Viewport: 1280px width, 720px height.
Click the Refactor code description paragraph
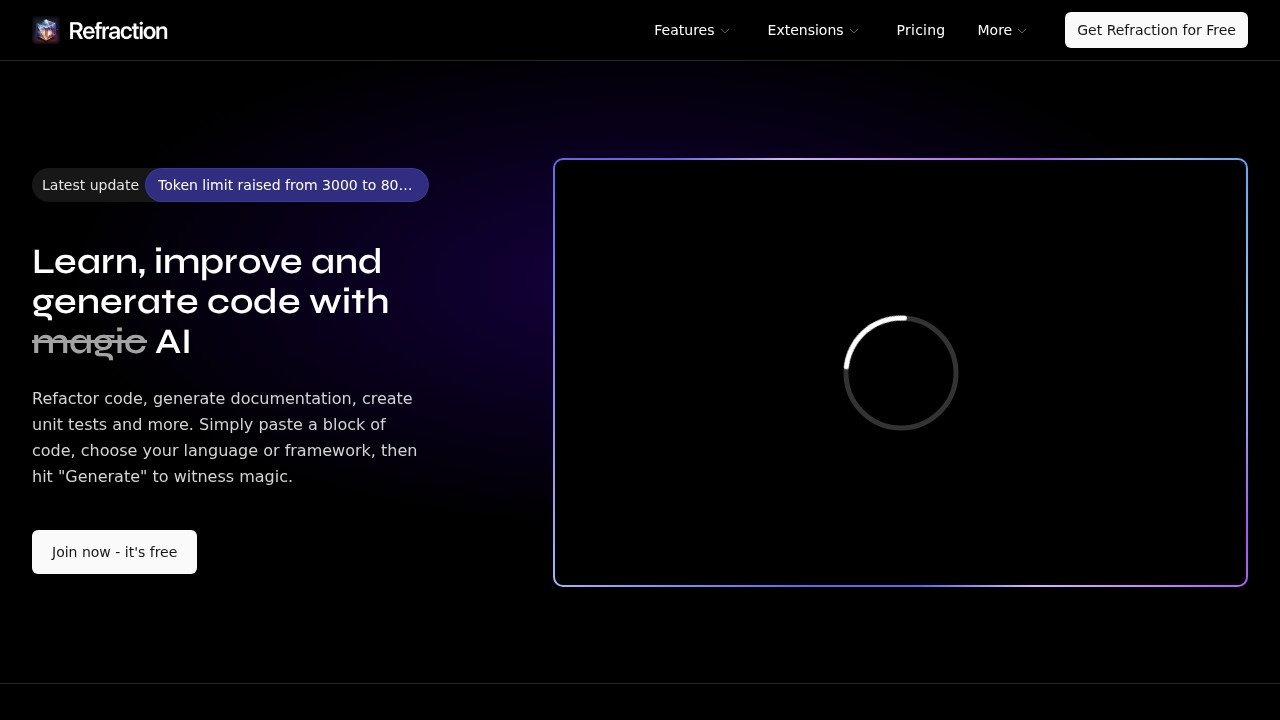[225, 437]
